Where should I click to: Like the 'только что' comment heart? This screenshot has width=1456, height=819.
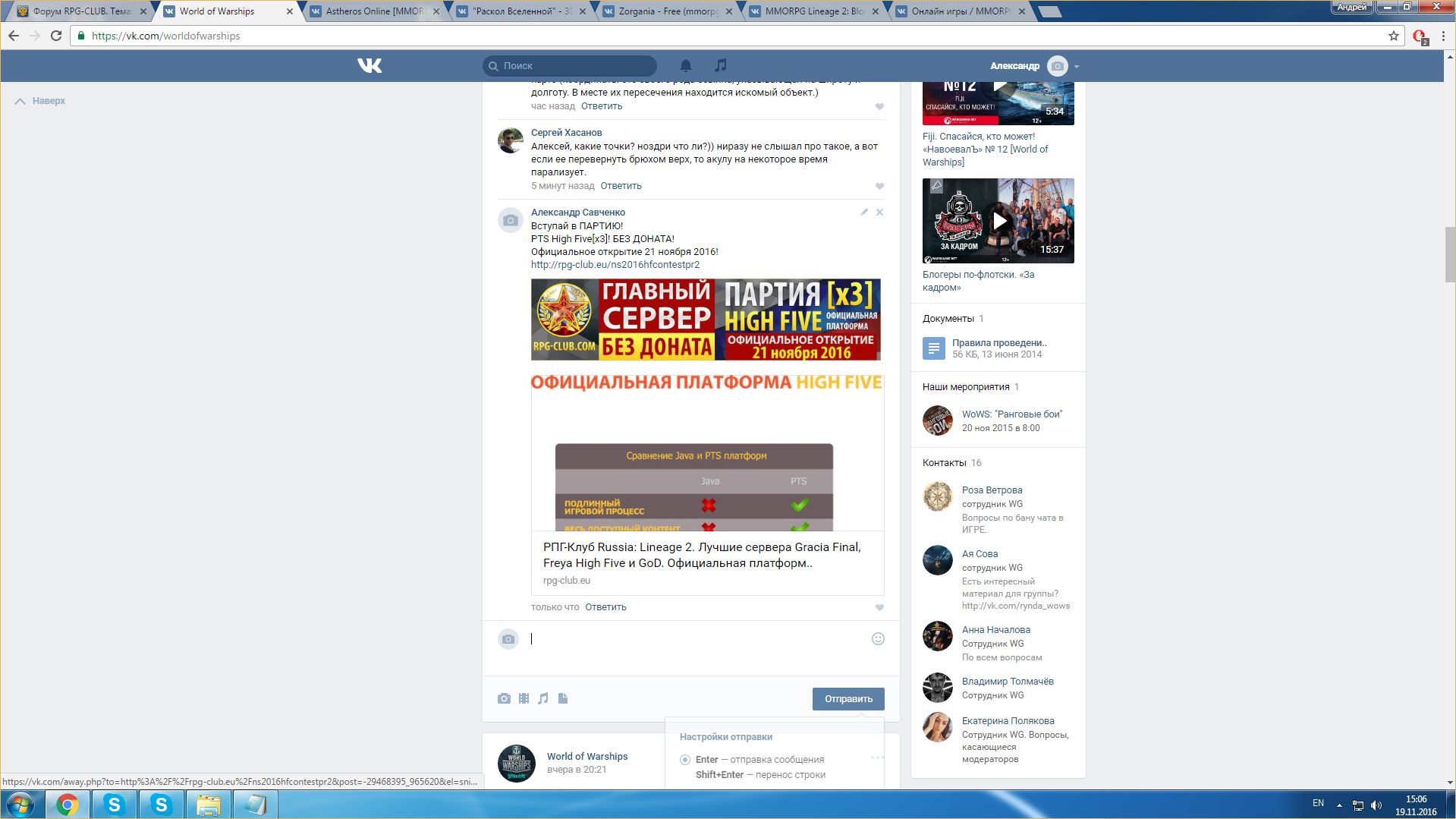(879, 607)
